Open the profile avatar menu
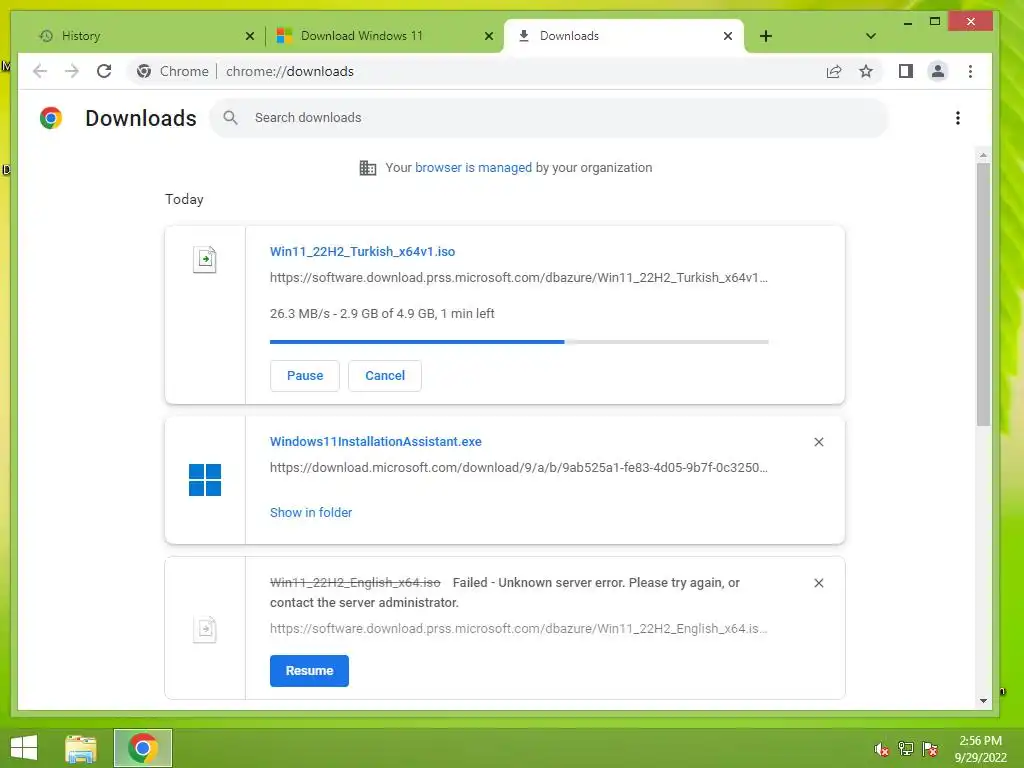The height and width of the screenshot is (768, 1024). pos(938,71)
